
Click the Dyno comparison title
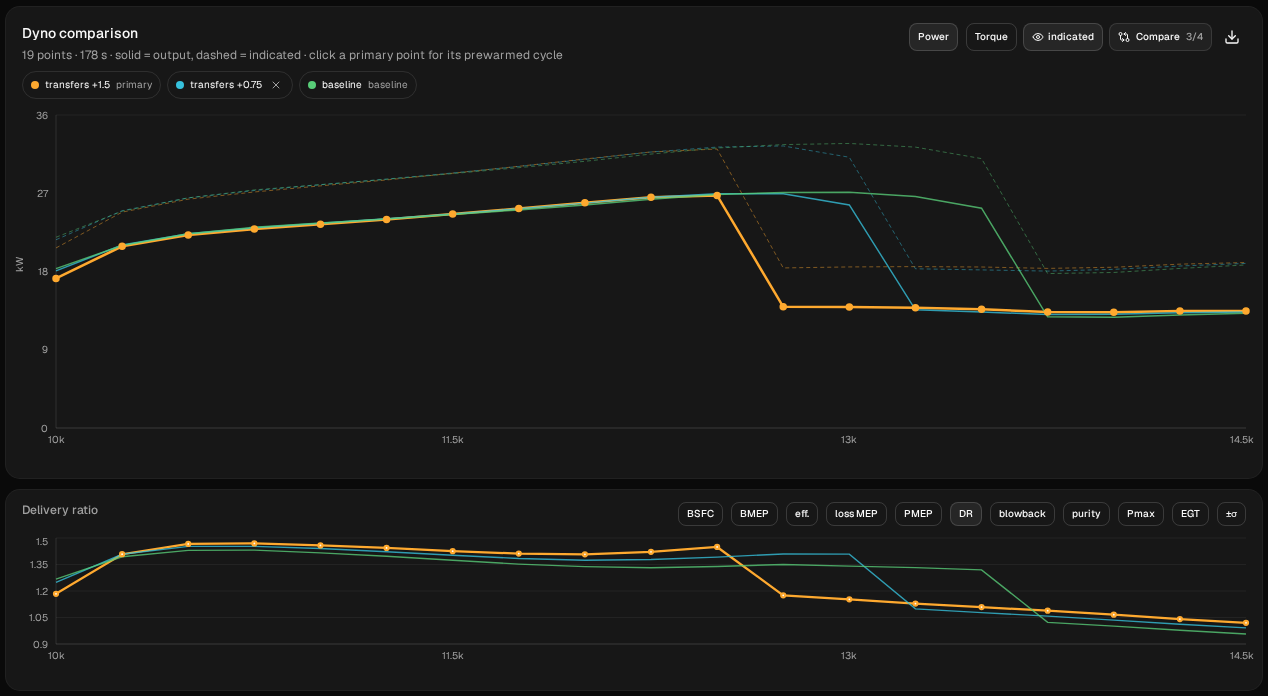tap(80, 33)
